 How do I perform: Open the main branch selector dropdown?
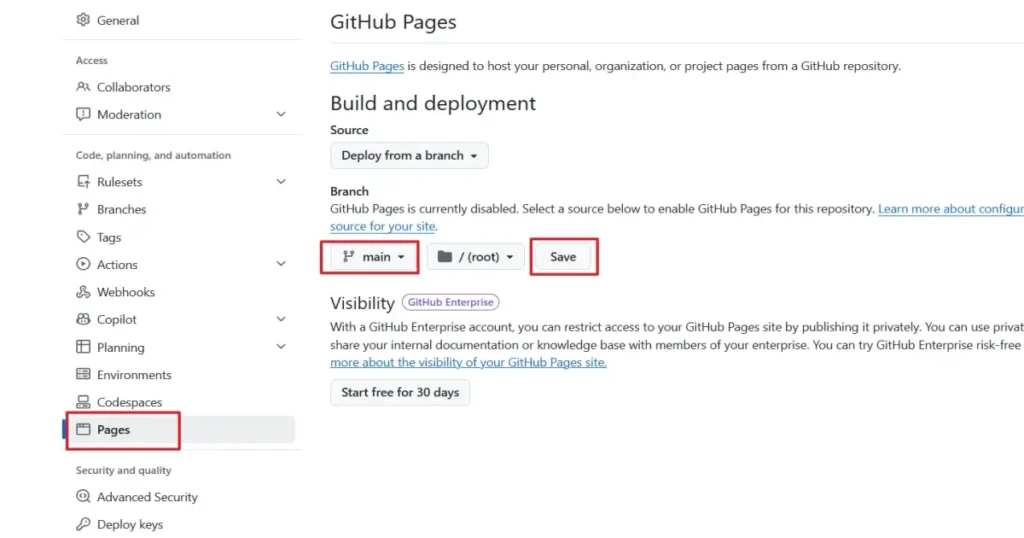(373, 257)
